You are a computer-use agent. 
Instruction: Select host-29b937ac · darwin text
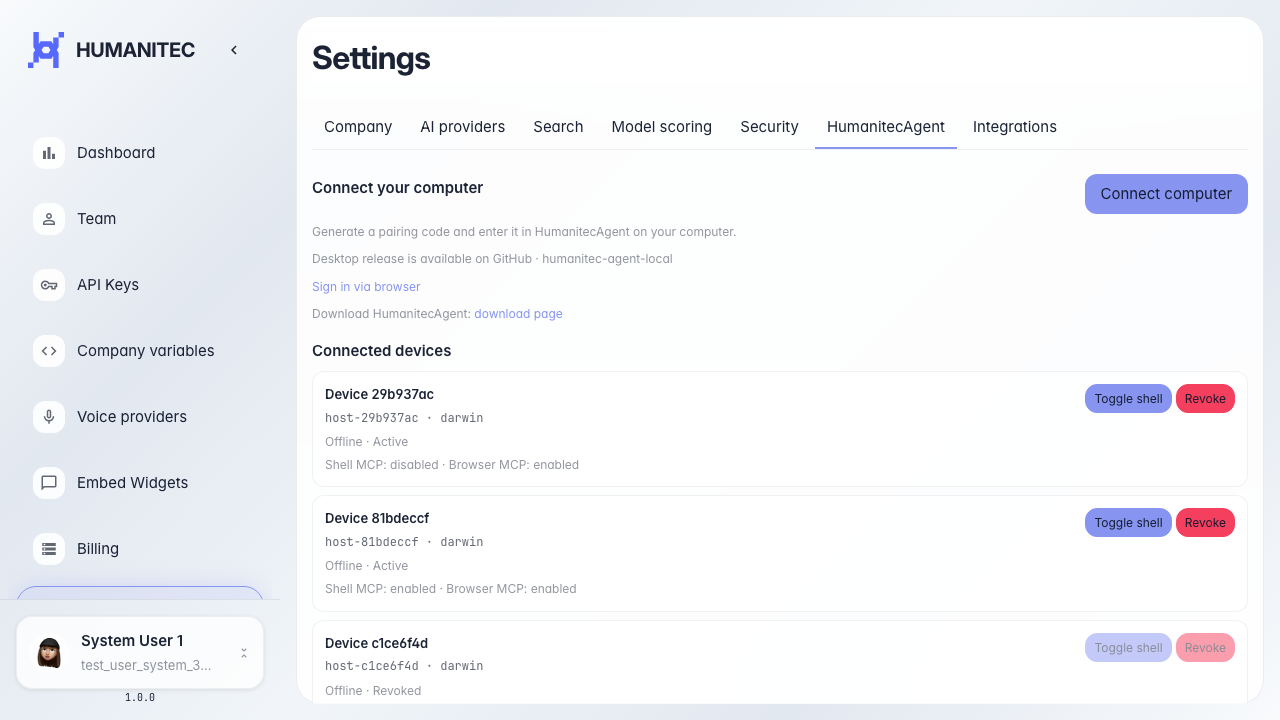[404, 418]
